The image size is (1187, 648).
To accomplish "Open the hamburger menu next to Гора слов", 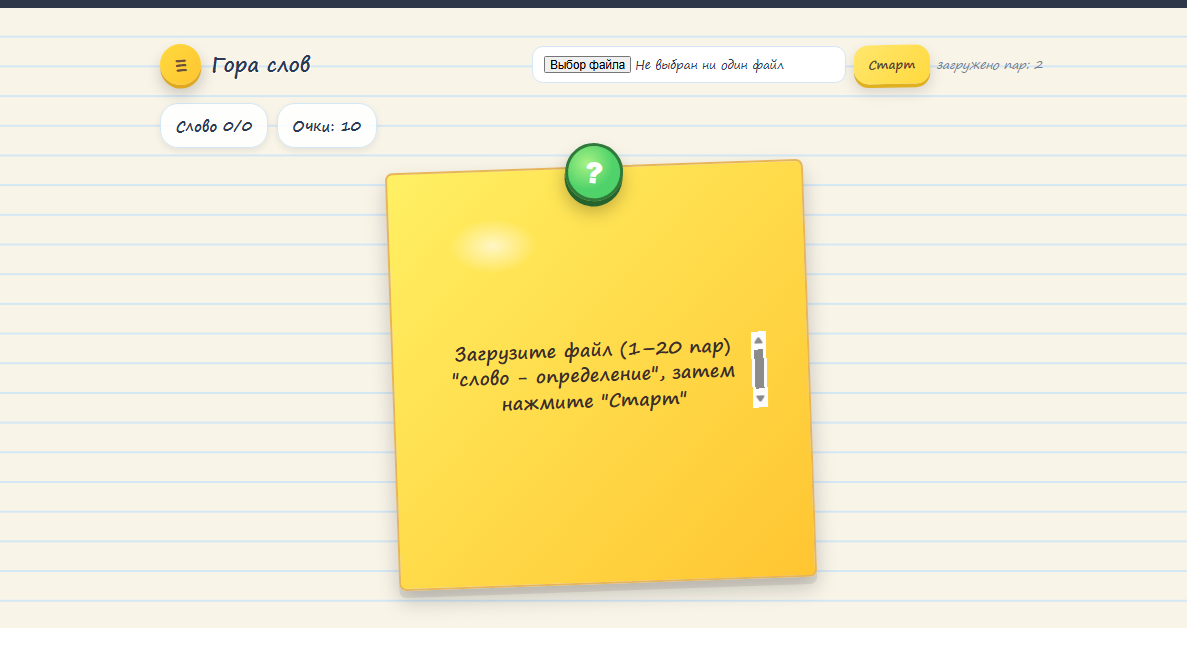I will (181, 66).
